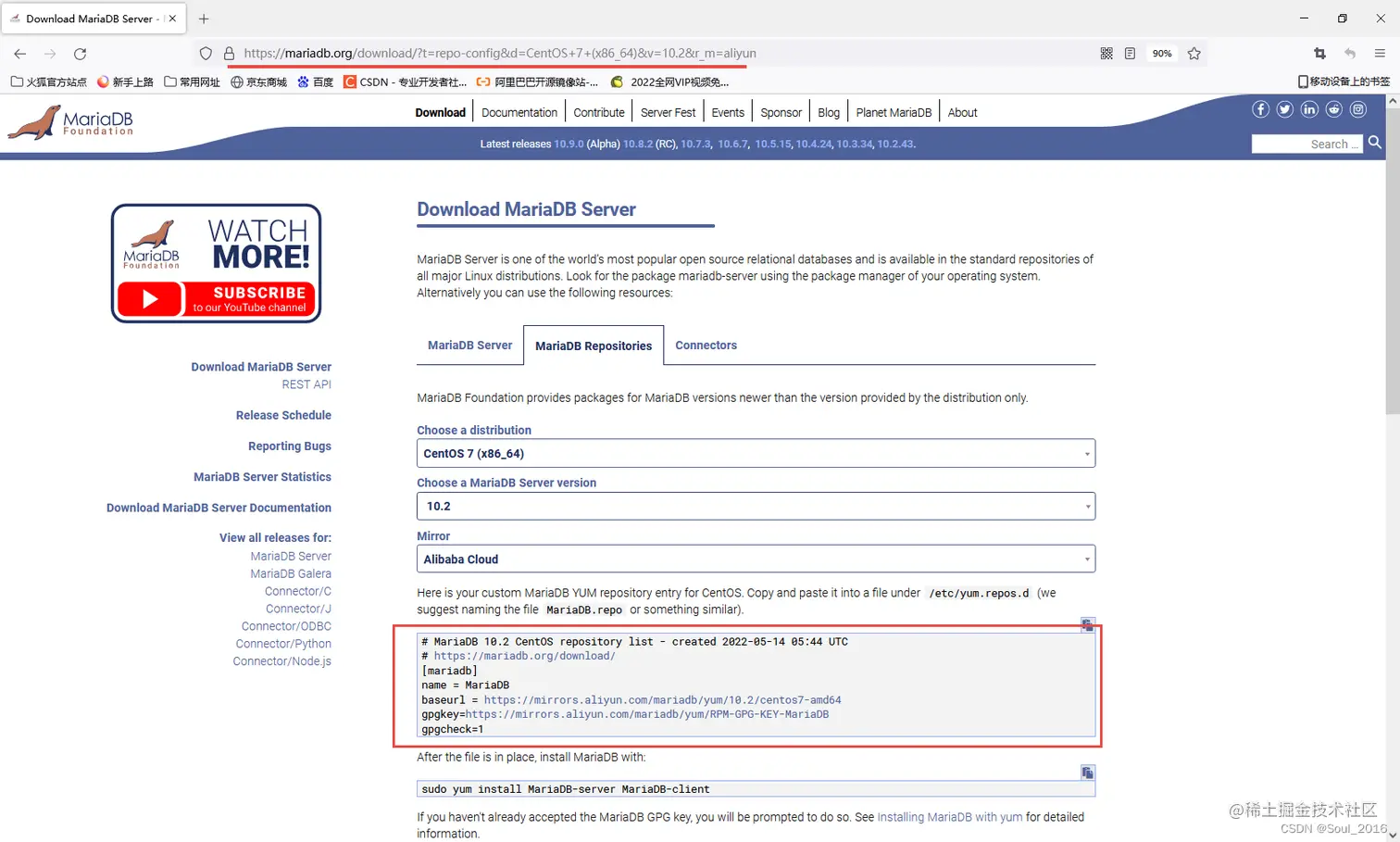
Task: Click the screenshot crop icon in toolbar
Action: 1320,54
